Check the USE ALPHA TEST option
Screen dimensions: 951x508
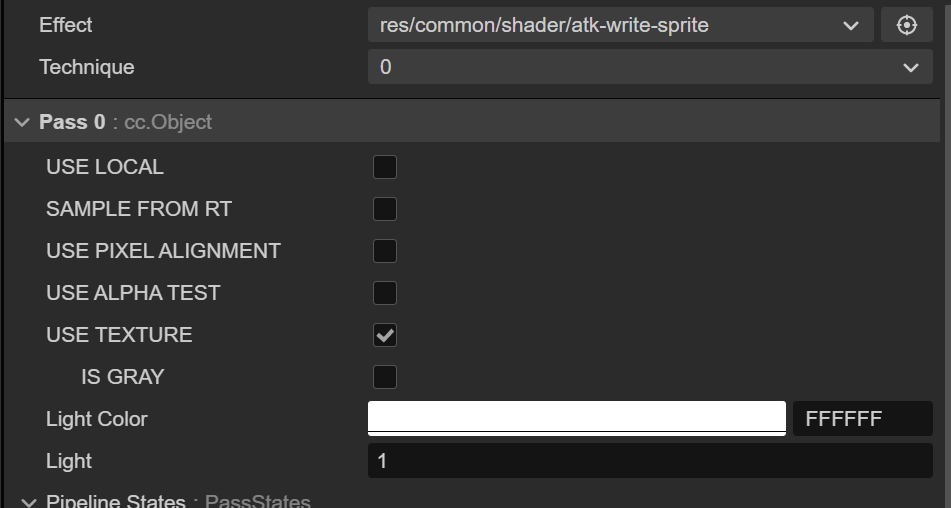385,293
